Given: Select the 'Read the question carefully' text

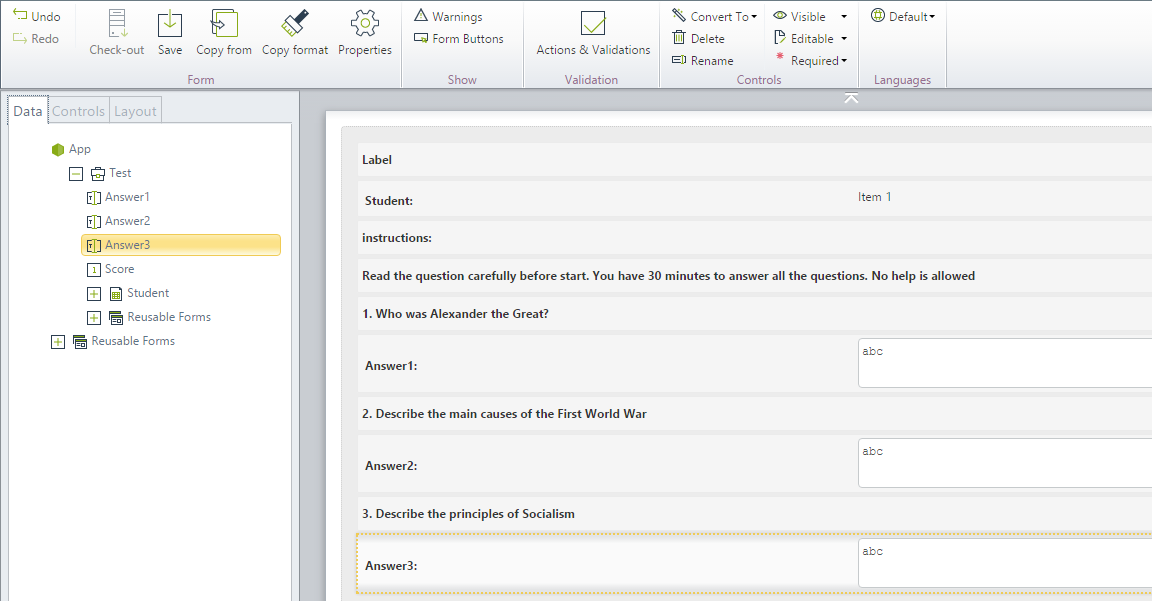Looking at the screenshot, I should coord(669,276).
